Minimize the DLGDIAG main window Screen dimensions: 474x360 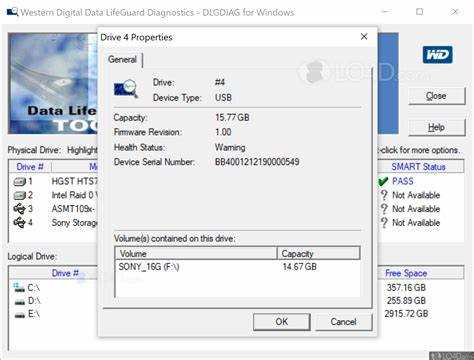coord(386,12)
